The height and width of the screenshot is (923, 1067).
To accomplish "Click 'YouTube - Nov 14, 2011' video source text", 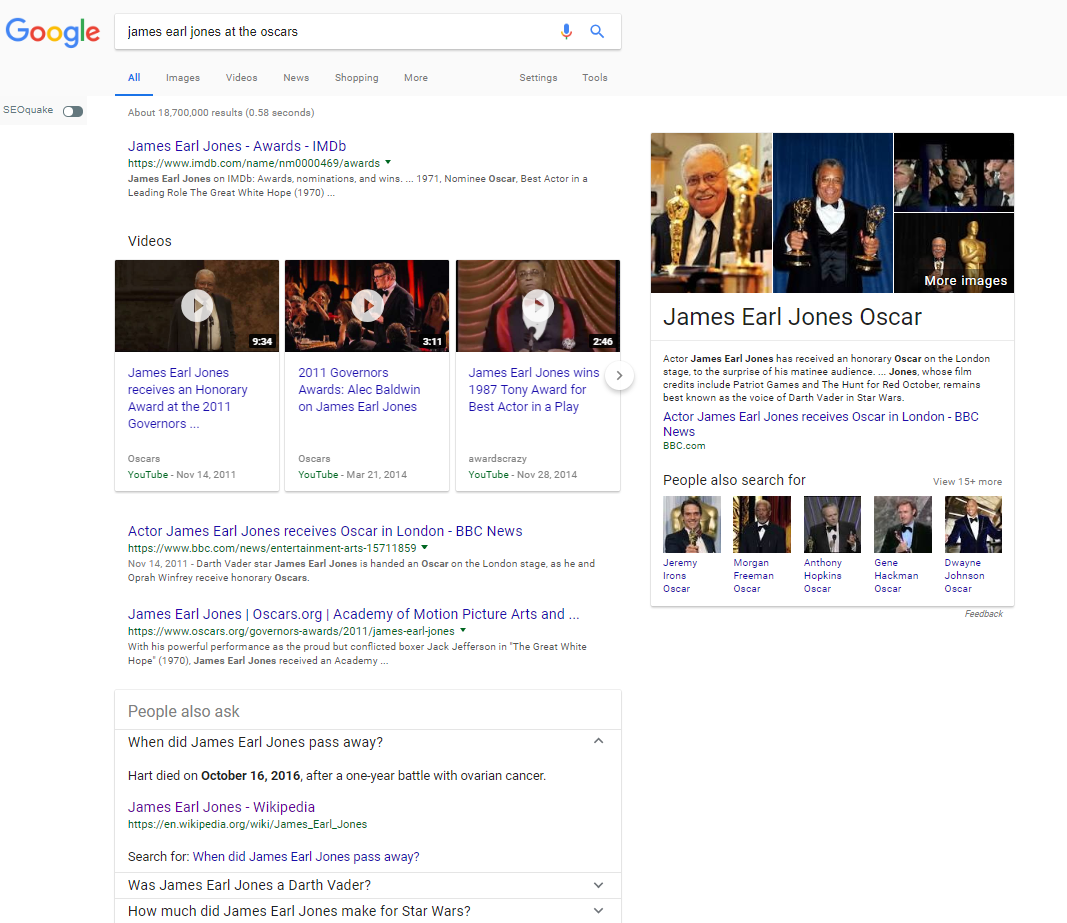I will [182, 474].
